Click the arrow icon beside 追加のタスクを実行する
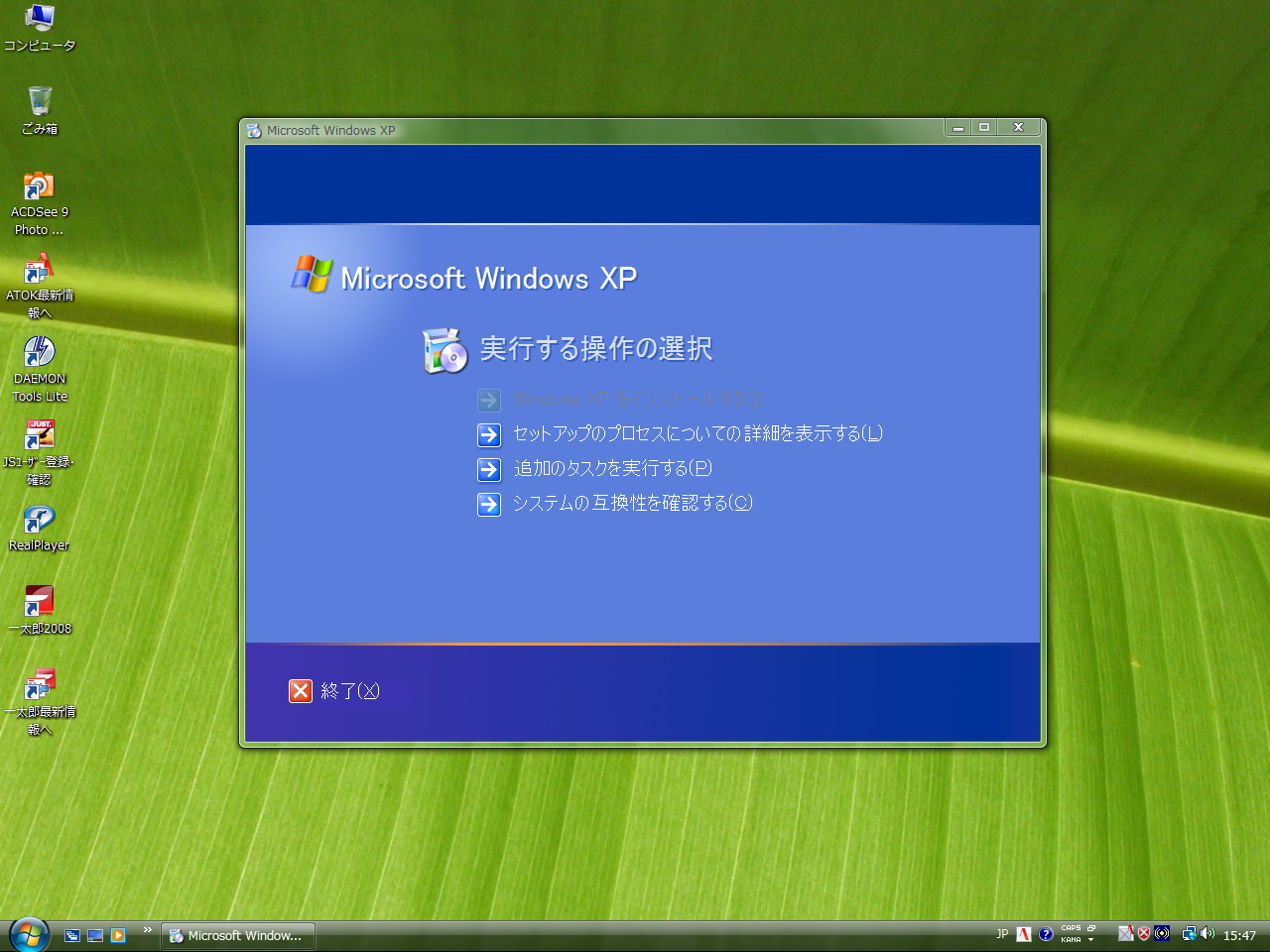 pos(489,469)
